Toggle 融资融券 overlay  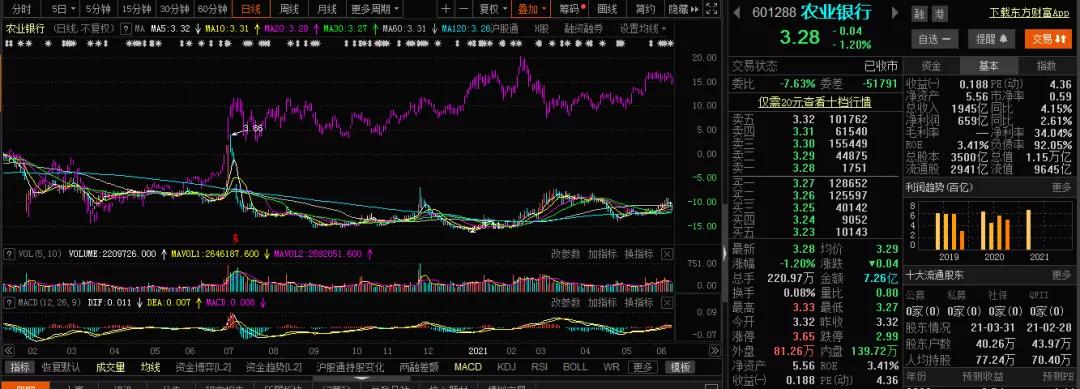[583, 29]
